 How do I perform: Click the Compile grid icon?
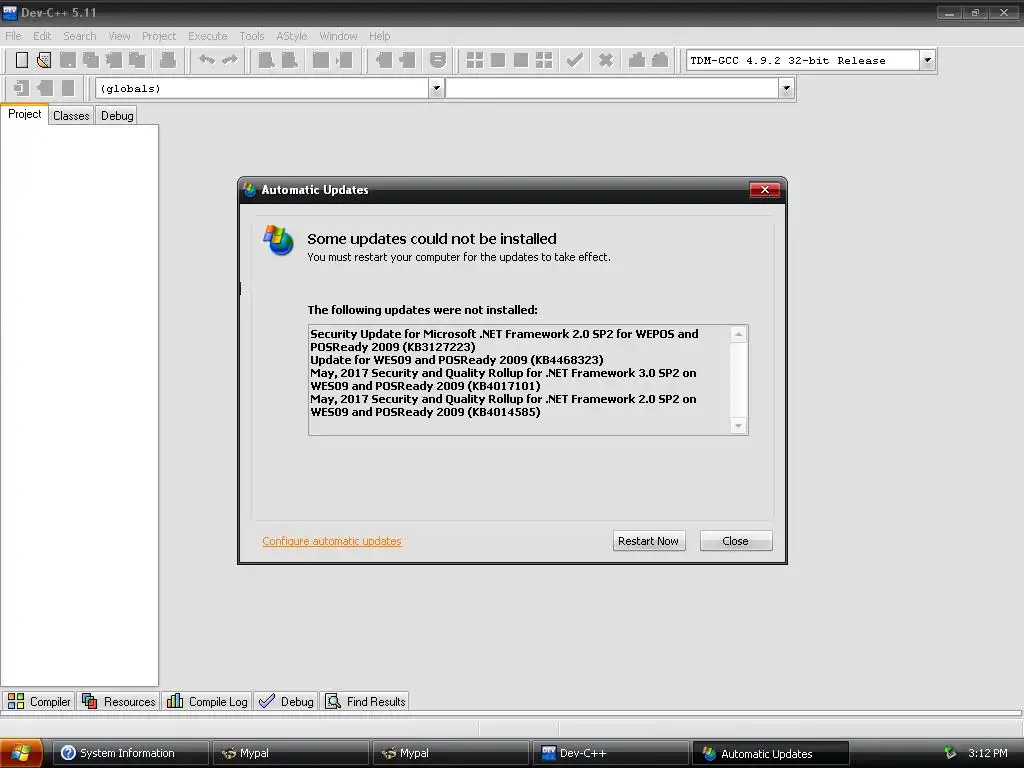[x=475, y=60]
